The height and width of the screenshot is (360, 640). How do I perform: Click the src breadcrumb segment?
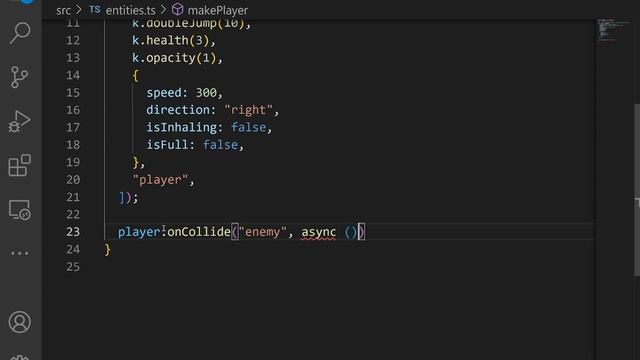click(x=63, y=10)
